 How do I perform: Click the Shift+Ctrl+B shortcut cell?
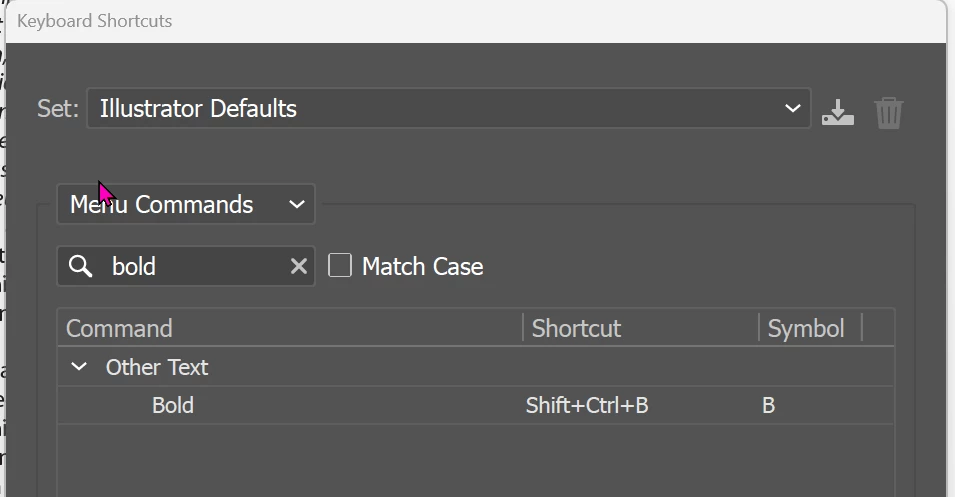587,405
